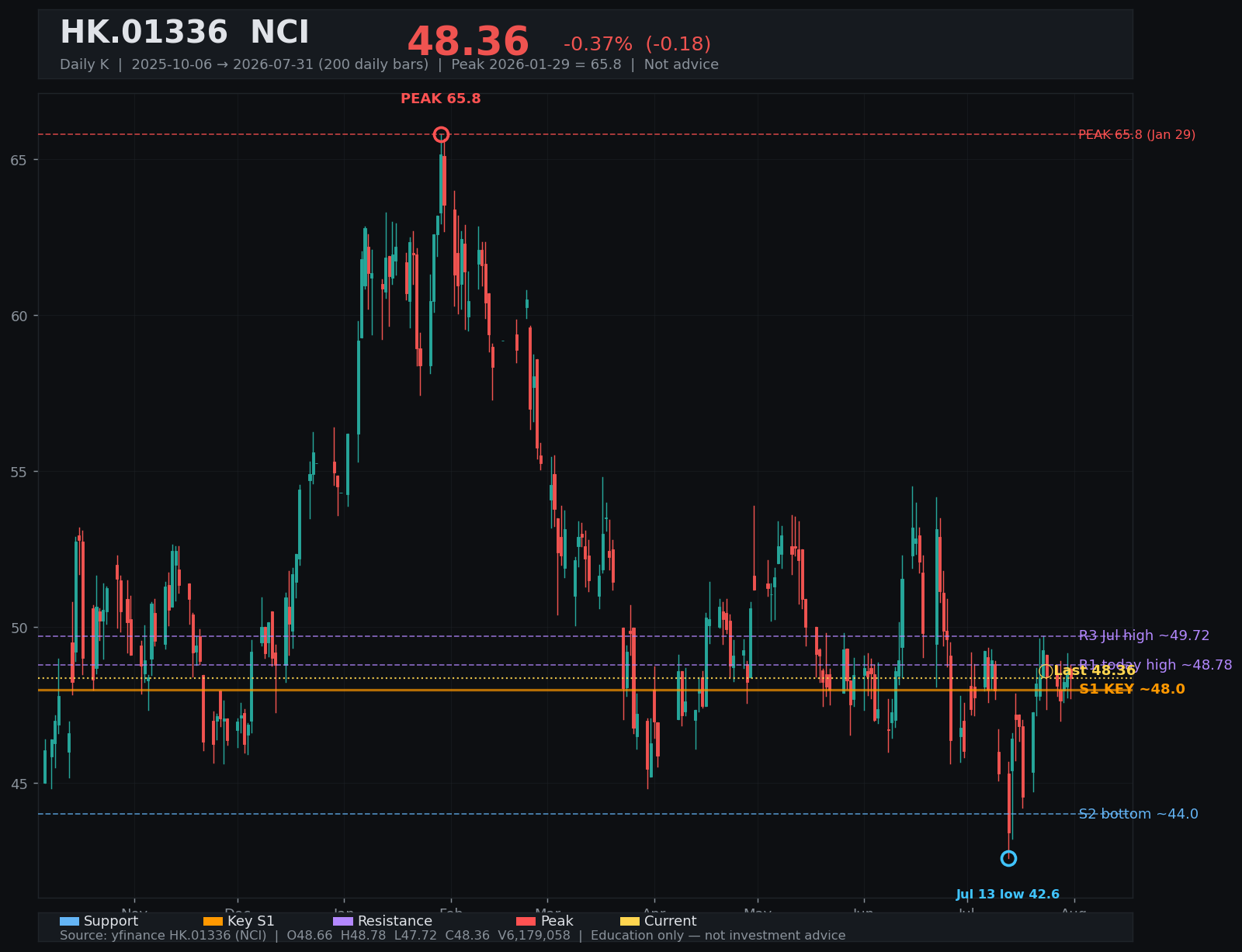The width and height of the screenshot is (1242, 952).
Task: Click the 55 y-axis tick label
Action: 19,472
